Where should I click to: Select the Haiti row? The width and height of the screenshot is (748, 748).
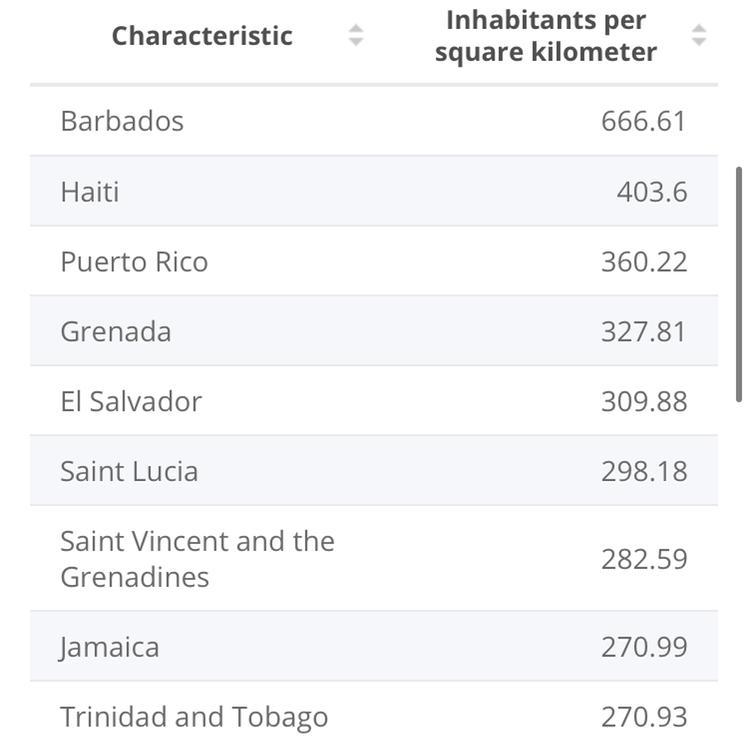coord(374,191)
